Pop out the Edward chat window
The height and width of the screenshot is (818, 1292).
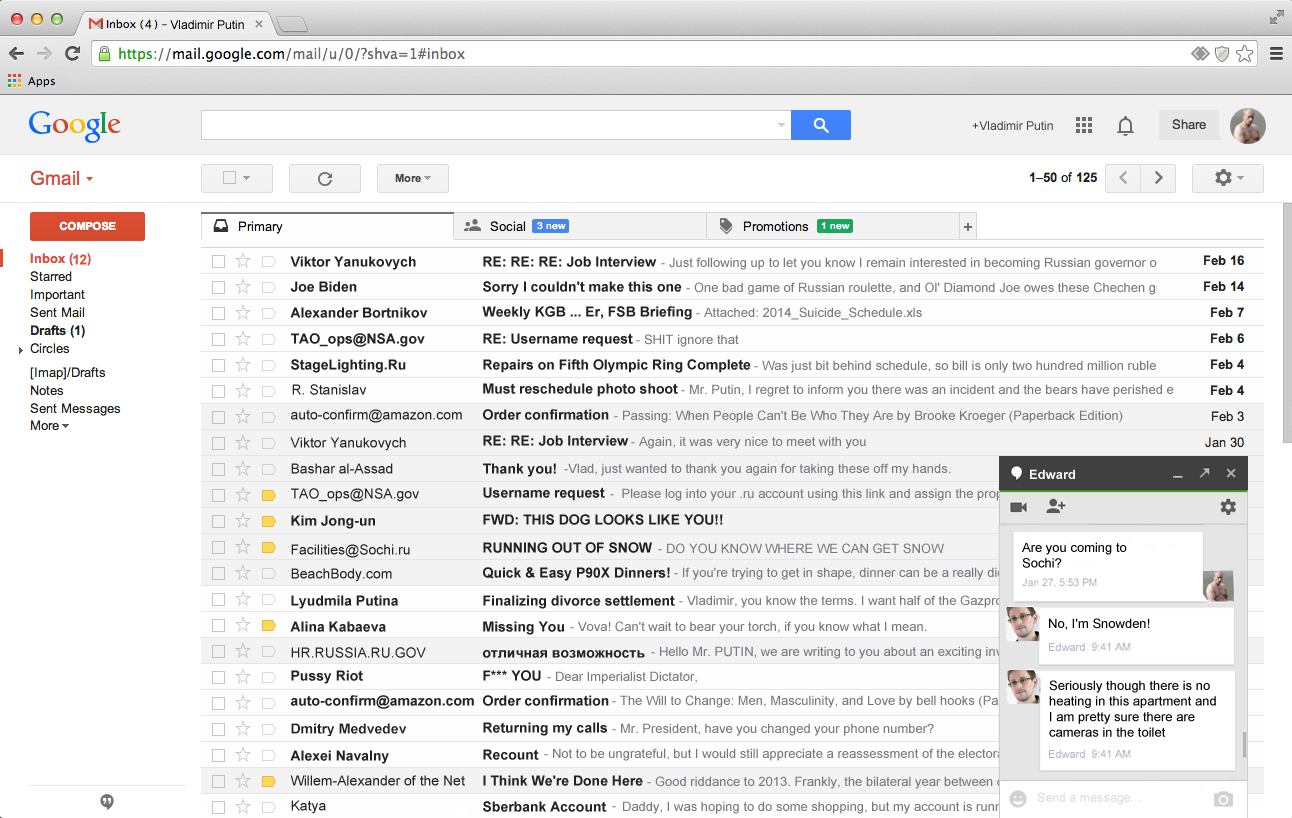click(x=1205, y=473)
